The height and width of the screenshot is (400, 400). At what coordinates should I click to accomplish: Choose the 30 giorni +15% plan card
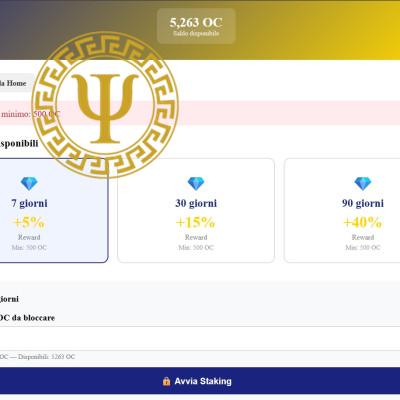(x=196, y=210)
